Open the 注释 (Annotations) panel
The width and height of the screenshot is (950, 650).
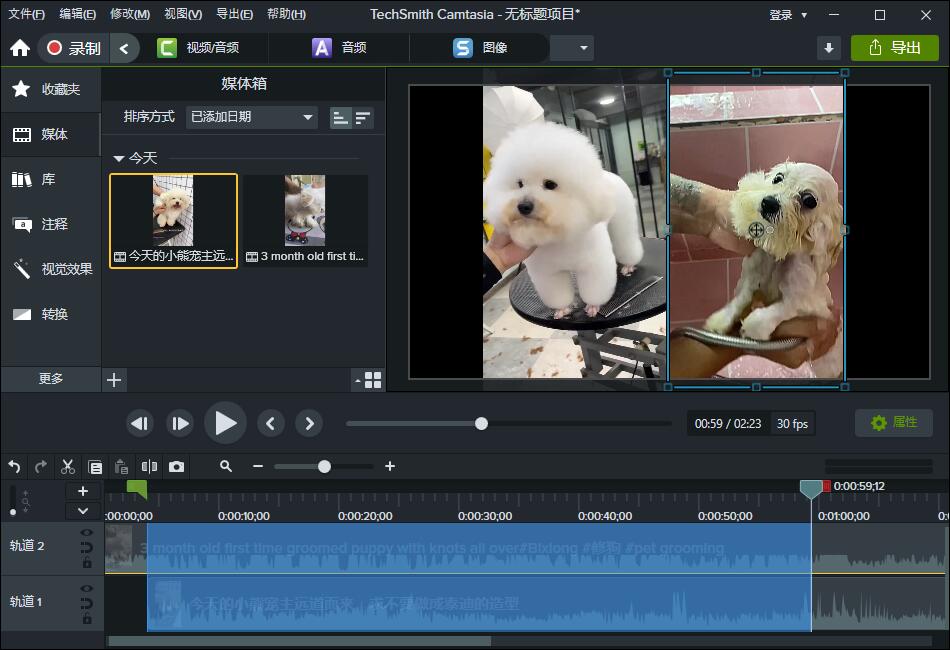(37, 224)
